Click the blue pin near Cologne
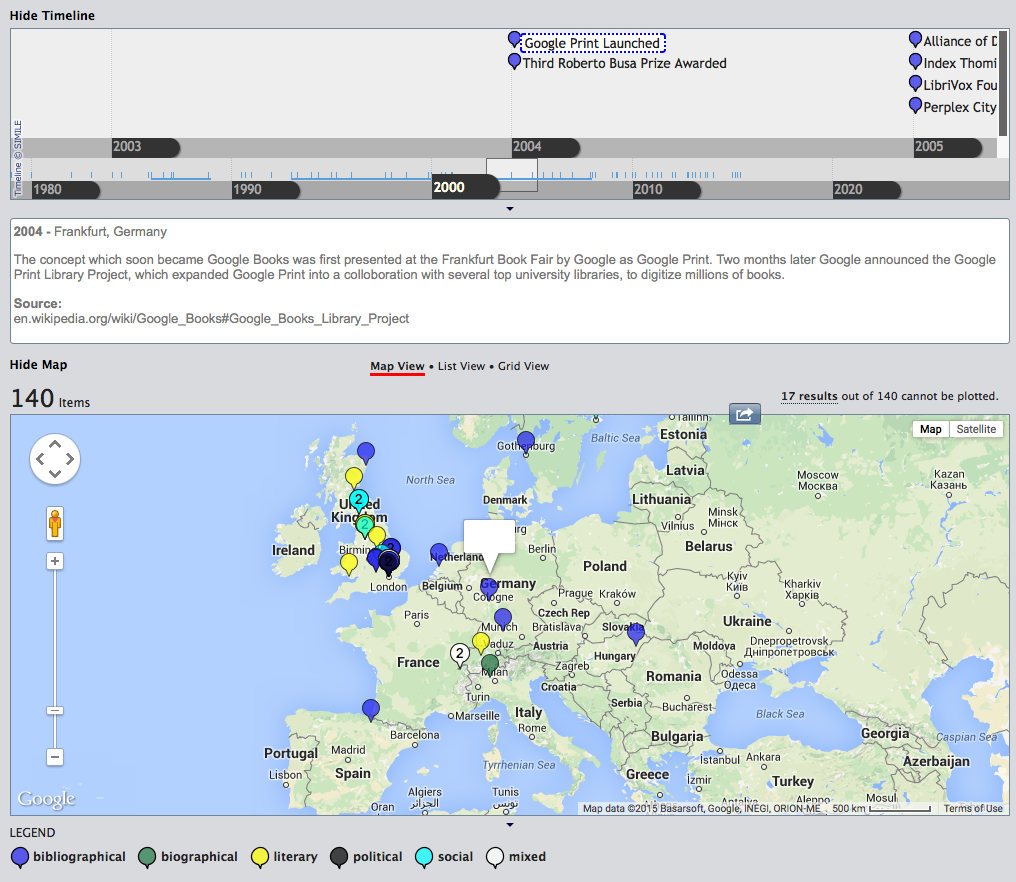 (x=489, y=588)
